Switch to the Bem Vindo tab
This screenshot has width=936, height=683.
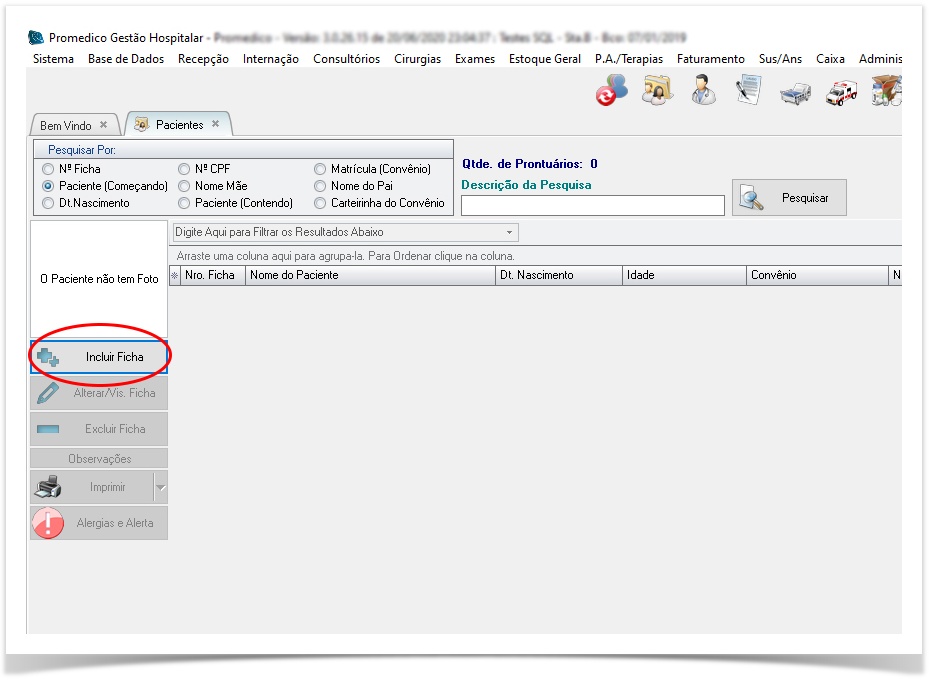tap(66, 126)
